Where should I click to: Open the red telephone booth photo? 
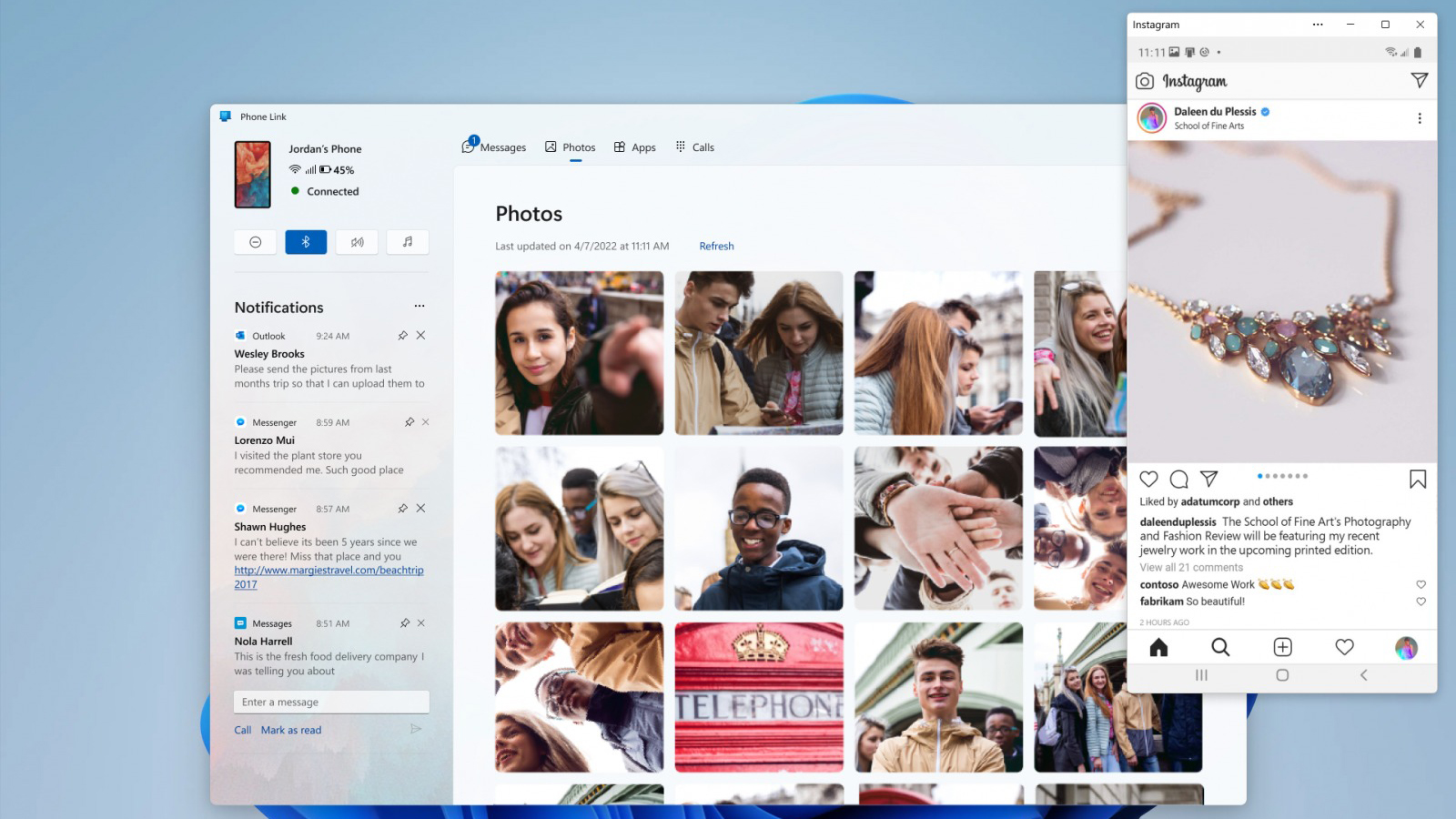(x=759, y=697)
